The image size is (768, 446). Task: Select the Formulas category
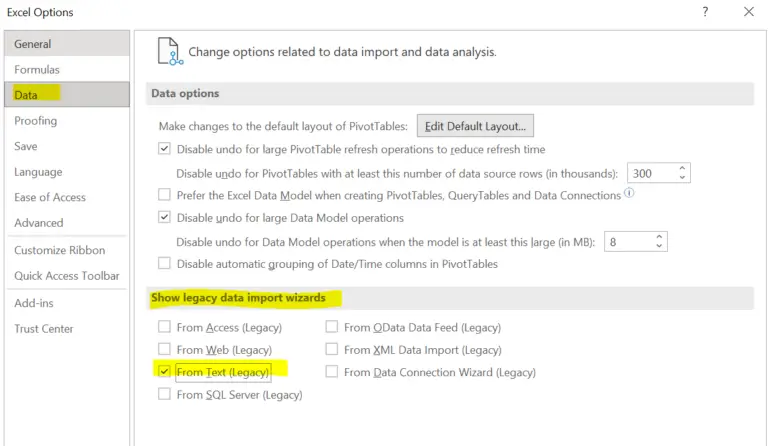(x=67, y=70)
